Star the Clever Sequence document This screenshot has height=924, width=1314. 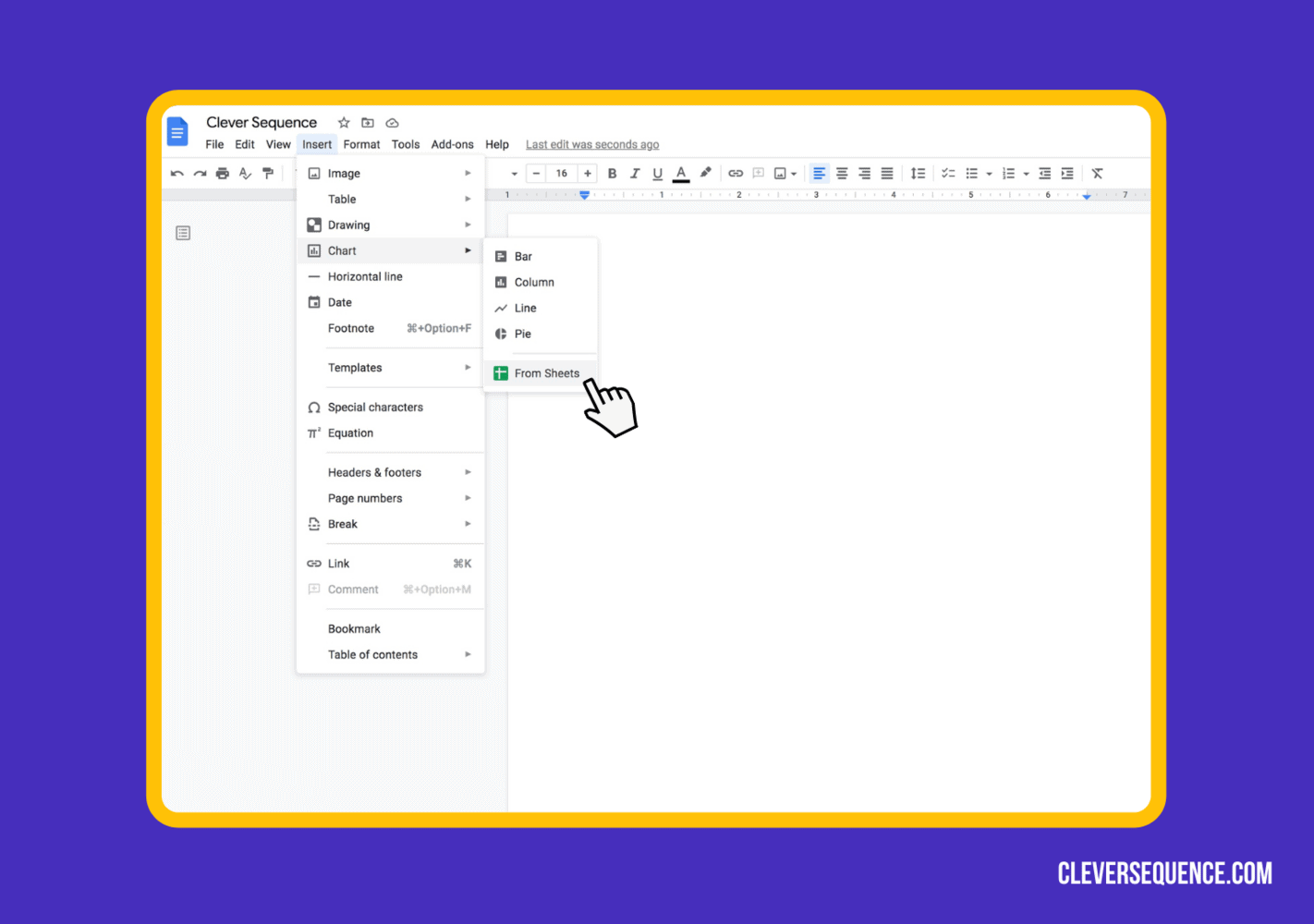(x=344, y=122)
